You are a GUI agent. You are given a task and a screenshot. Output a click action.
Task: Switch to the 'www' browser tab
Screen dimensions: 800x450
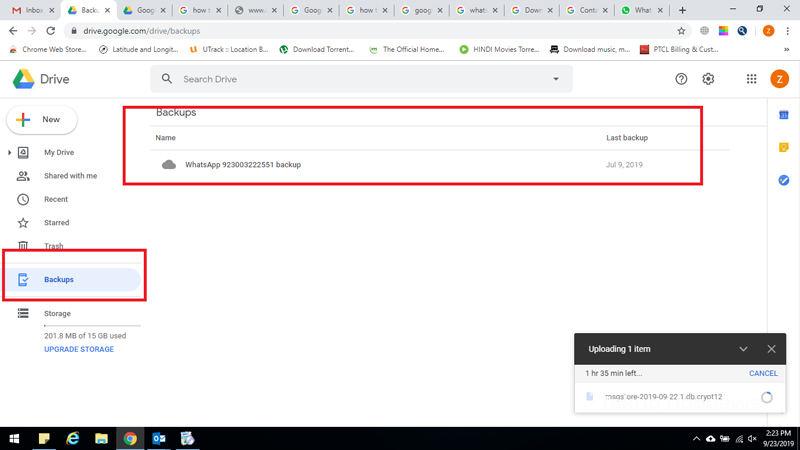[x=255, y=10]
